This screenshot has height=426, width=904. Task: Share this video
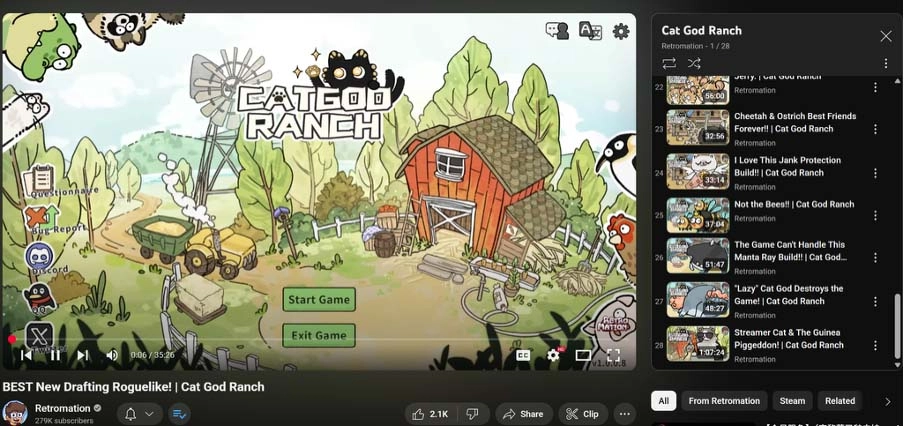tap(523, 414)
